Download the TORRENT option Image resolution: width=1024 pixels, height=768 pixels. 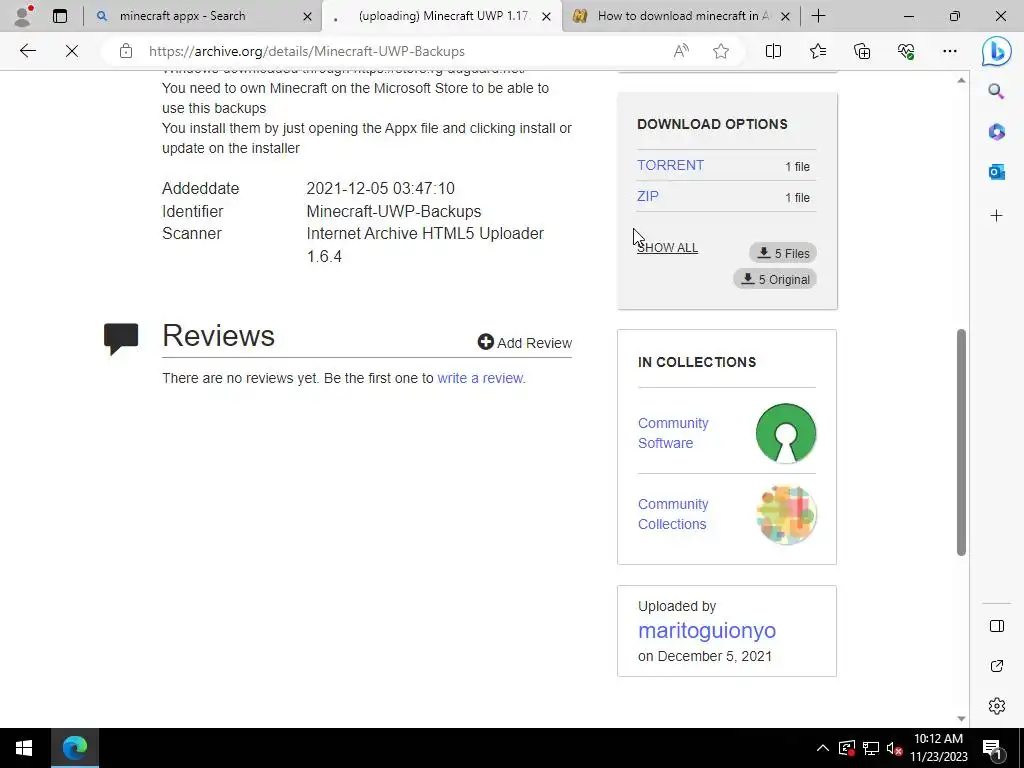pos(670,165)
